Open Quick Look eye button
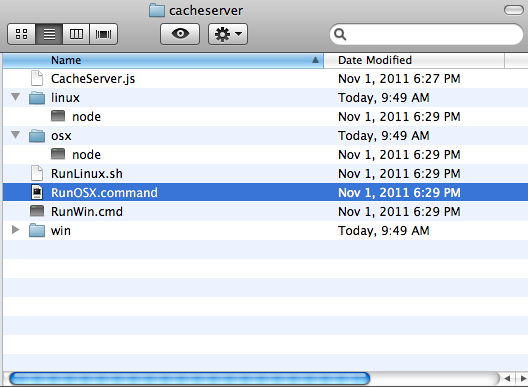The height and width of the screenshot is (387, 528). (180, 34)
